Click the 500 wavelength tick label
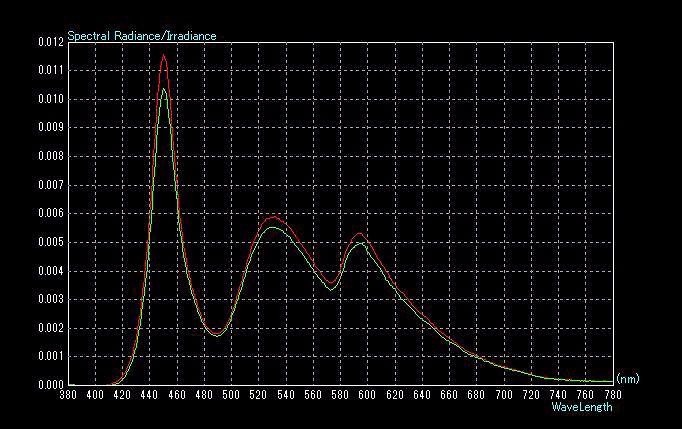 point(231,395)
